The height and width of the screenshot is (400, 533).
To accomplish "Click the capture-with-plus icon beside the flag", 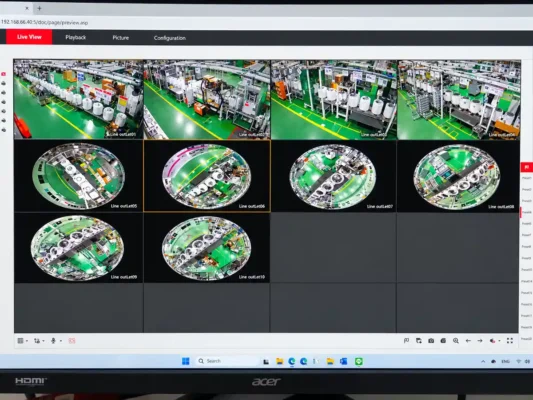I will pyautogui.click(x=419, y=341).
